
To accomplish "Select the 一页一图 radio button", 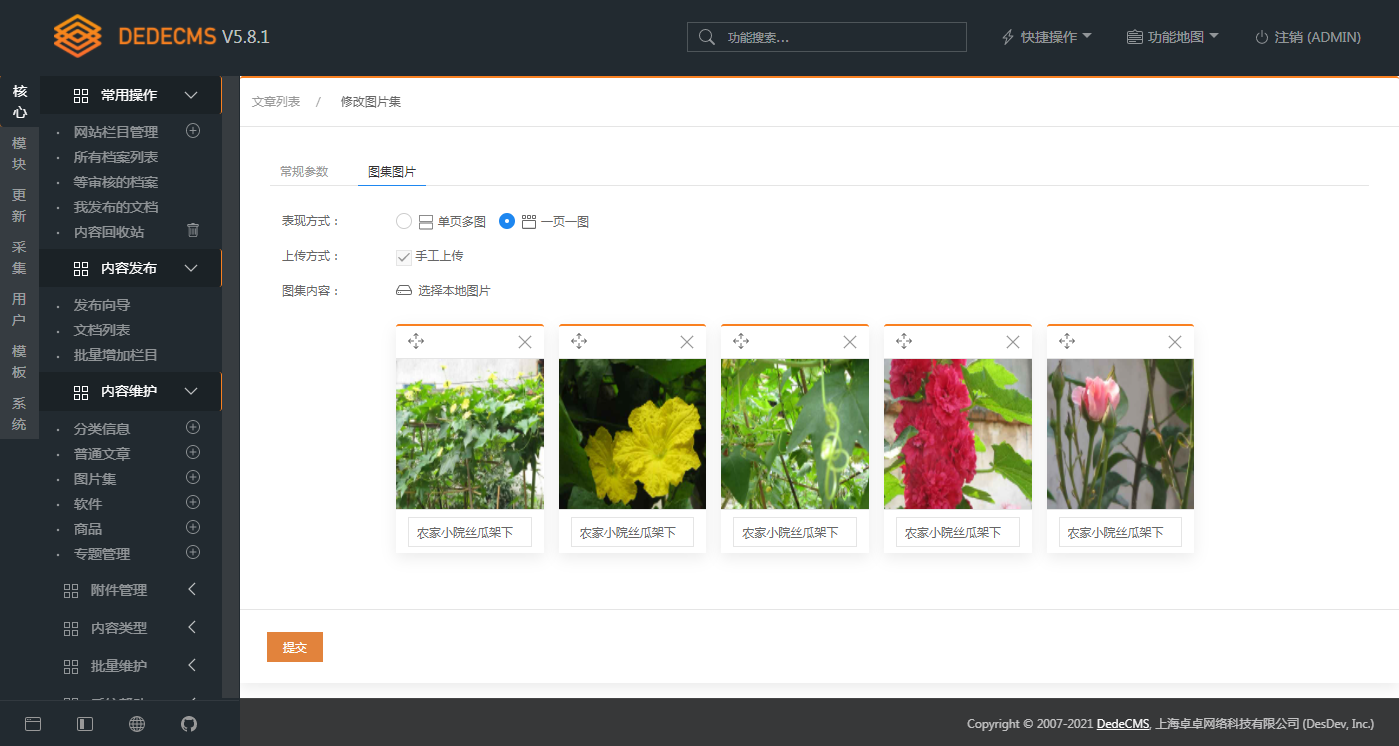I will [x=506, y=221].
